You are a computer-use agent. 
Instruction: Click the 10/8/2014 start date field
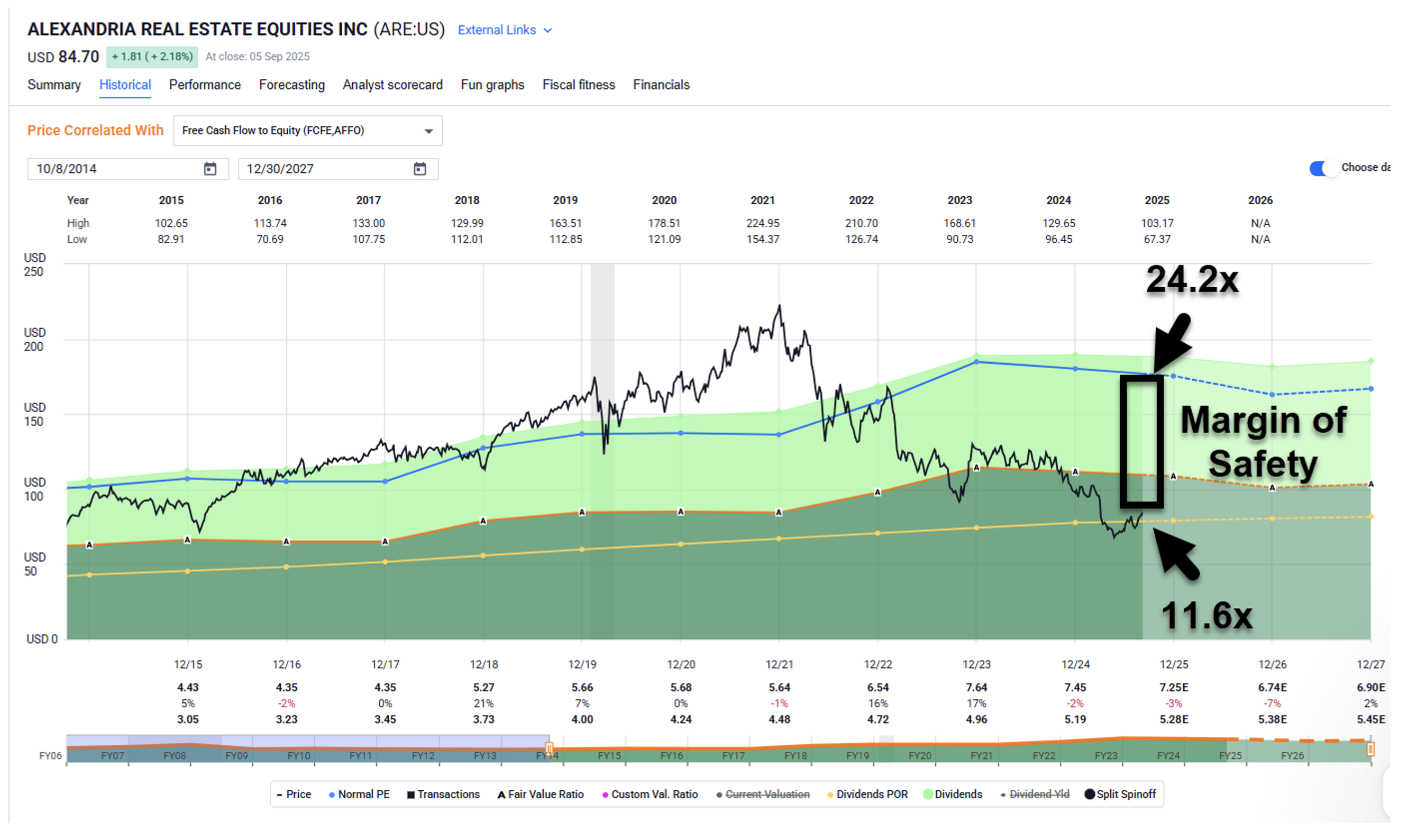coord(128,169)
